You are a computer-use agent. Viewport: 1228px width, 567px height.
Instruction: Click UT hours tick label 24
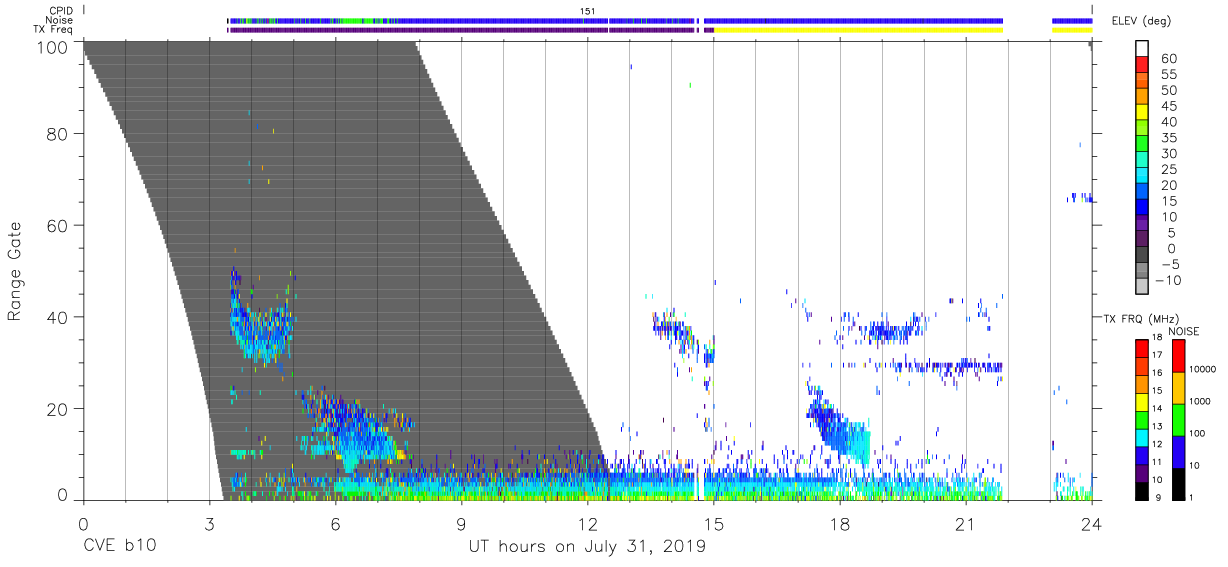(1092, 524)
